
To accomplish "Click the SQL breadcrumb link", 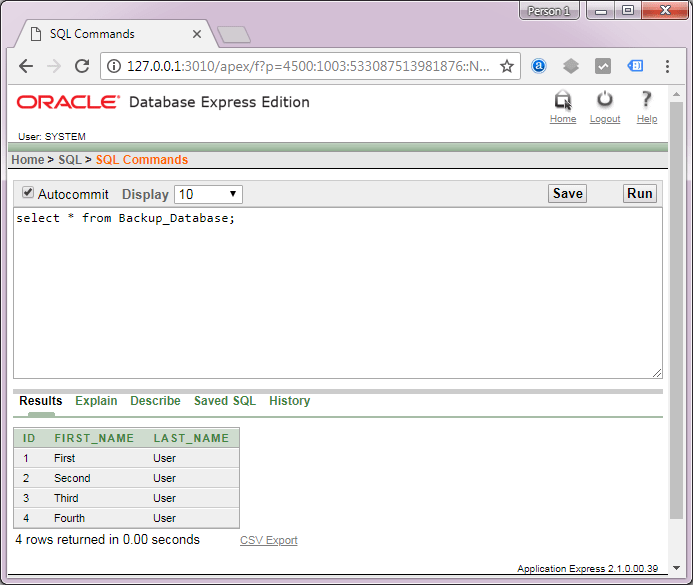I will (x=70, y=160).
